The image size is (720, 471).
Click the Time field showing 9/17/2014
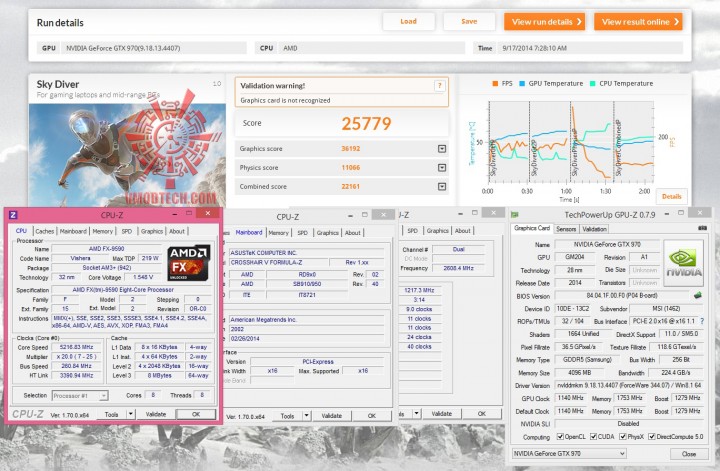590,48
